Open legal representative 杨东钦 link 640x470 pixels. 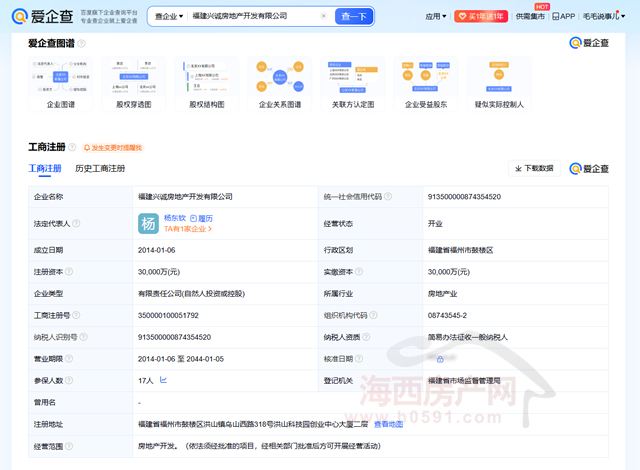[x=175, y=218]
